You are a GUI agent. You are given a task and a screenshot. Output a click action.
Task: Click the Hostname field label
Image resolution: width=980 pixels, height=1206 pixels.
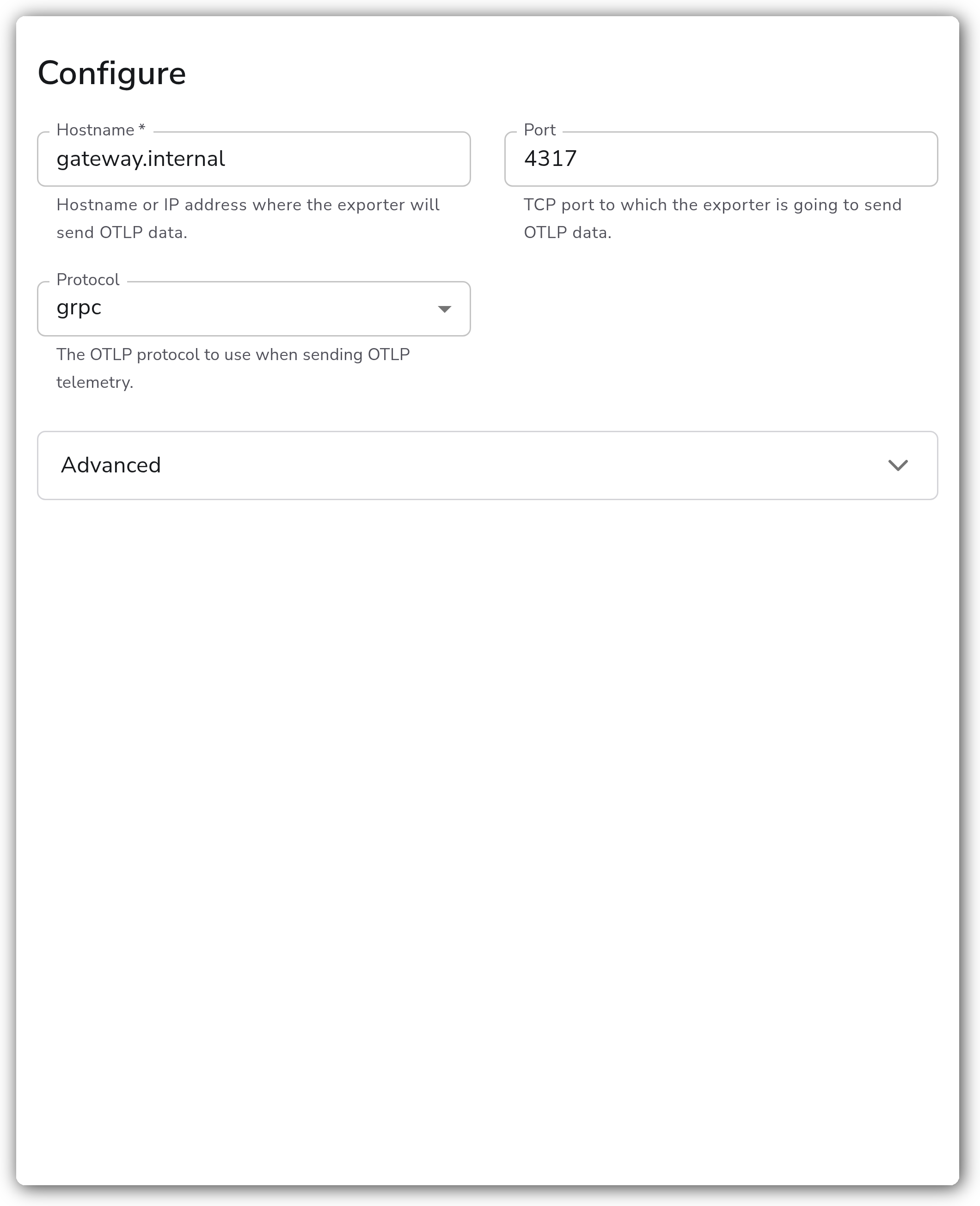tap(101, 130)
